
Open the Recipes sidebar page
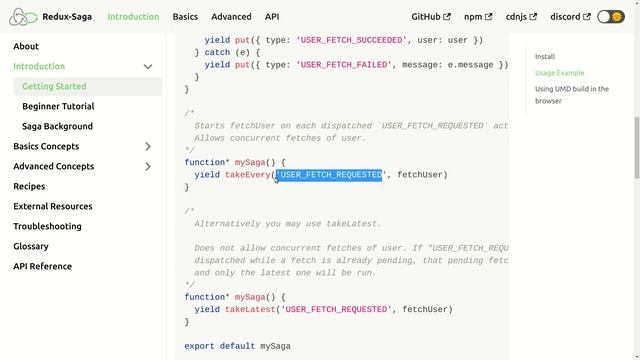click(x=29, y=186)
